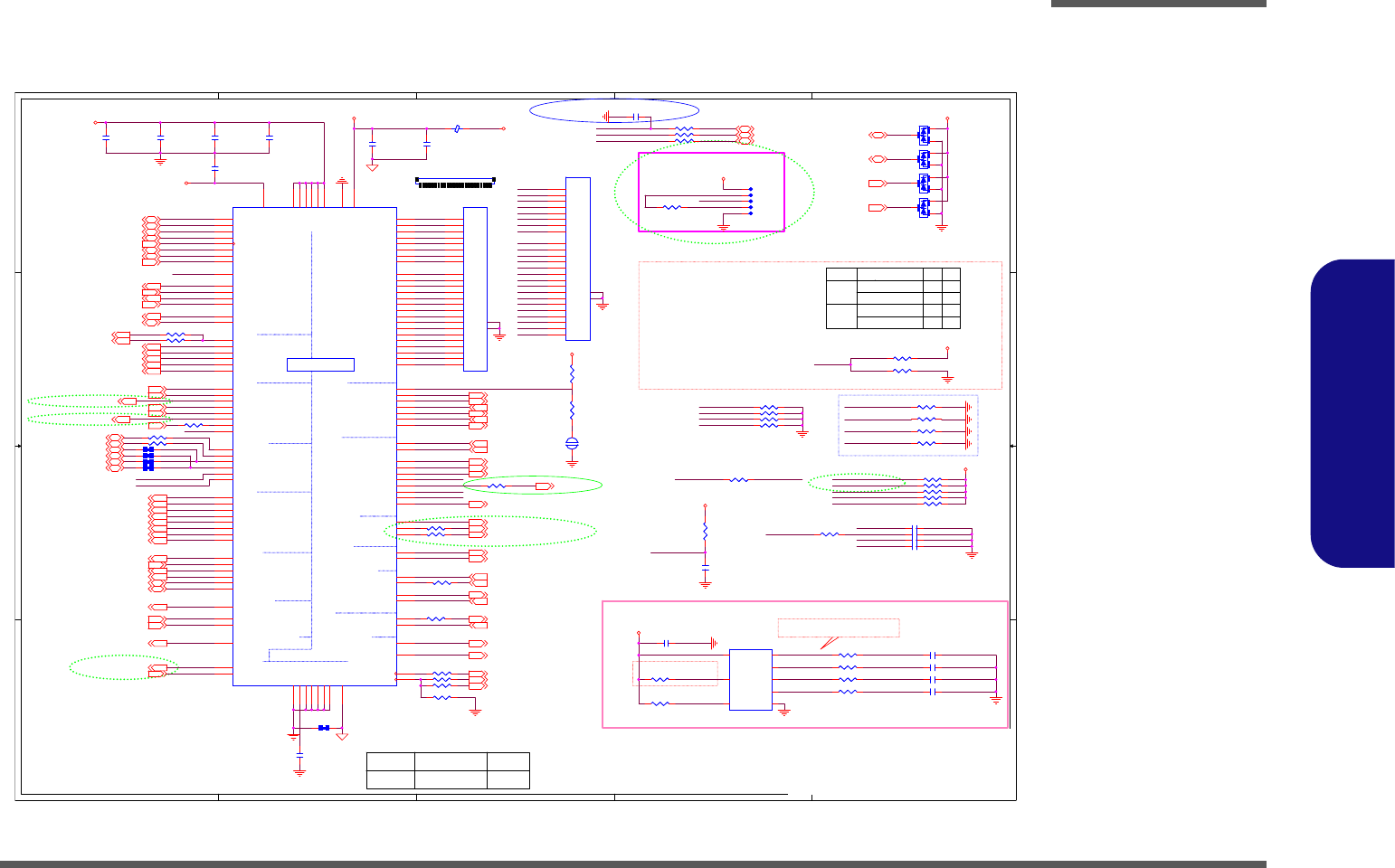1395x868 pixels.
Task: Select the tall narrow connector beside the chip
Action: [475, 288]
